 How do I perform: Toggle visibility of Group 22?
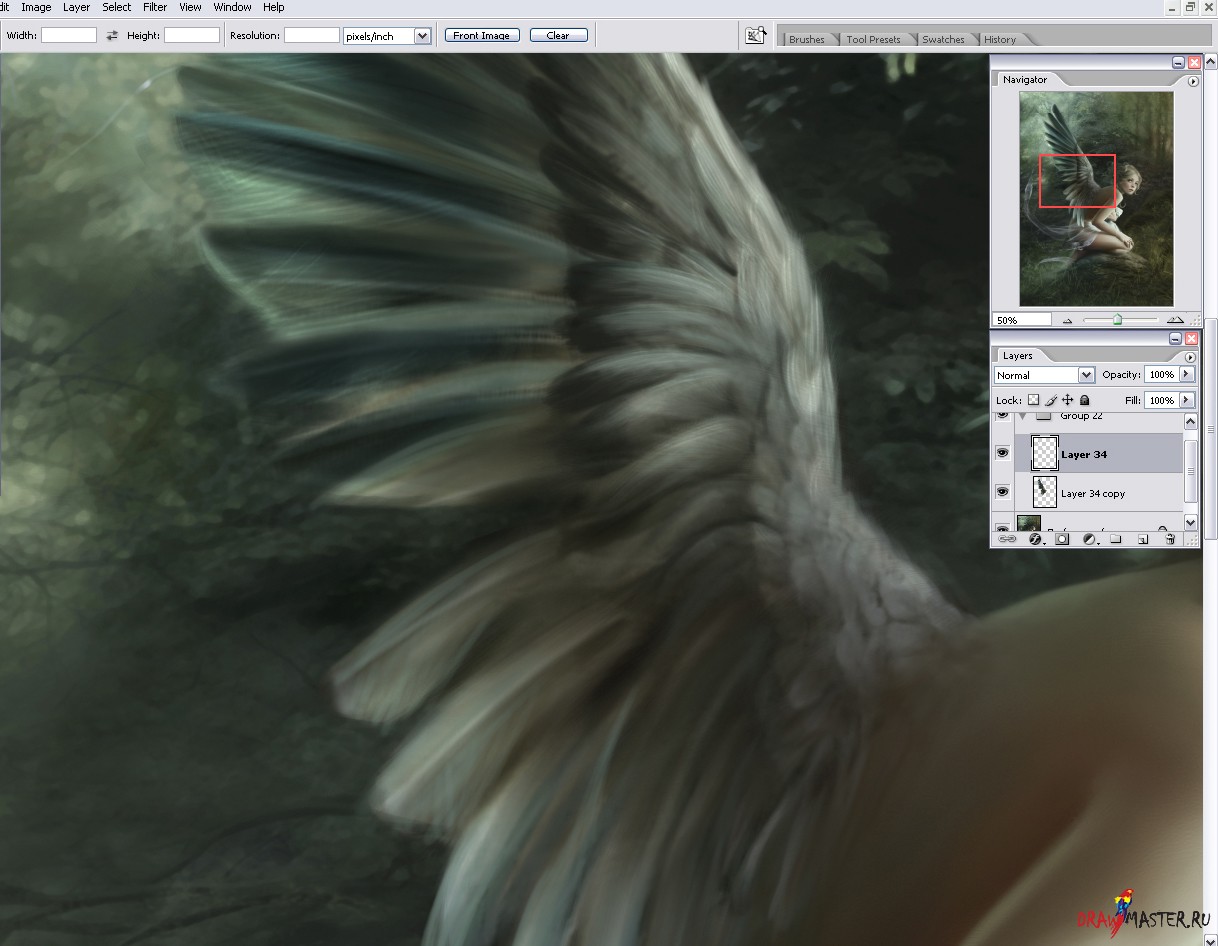point(1002,415)
